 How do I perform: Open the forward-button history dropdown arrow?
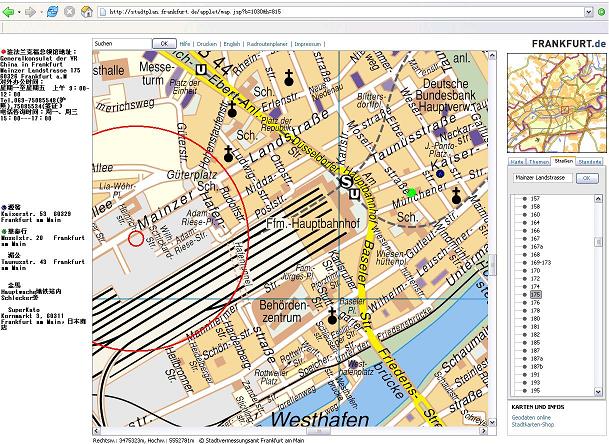point(41,12)
